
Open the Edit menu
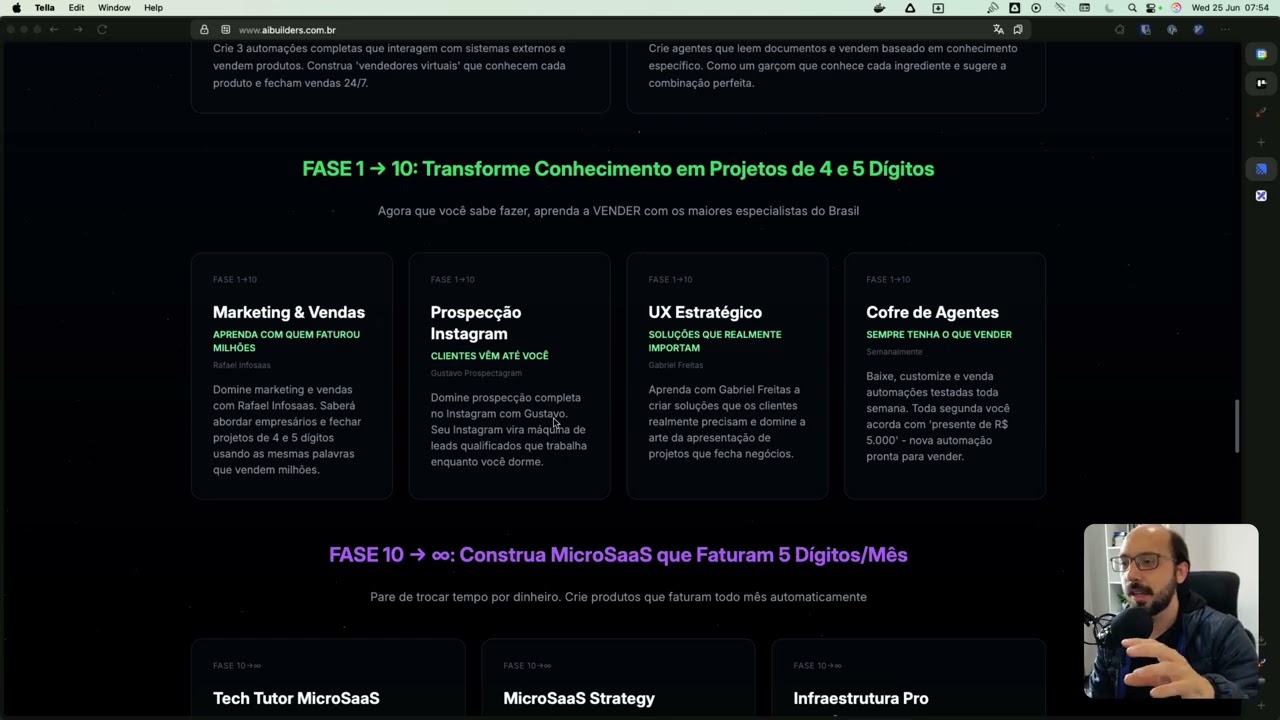click(x=76, y=8)
